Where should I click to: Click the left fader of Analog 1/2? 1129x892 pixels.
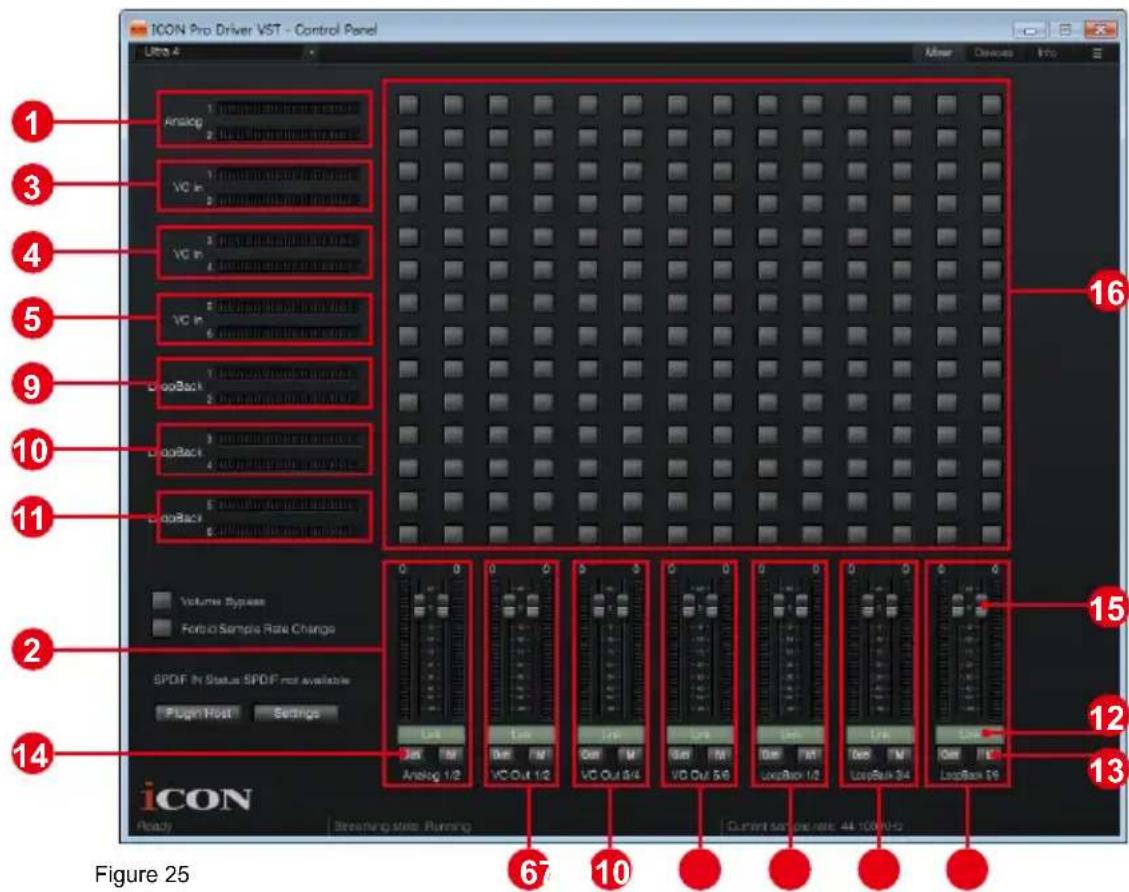coord(419,605)
